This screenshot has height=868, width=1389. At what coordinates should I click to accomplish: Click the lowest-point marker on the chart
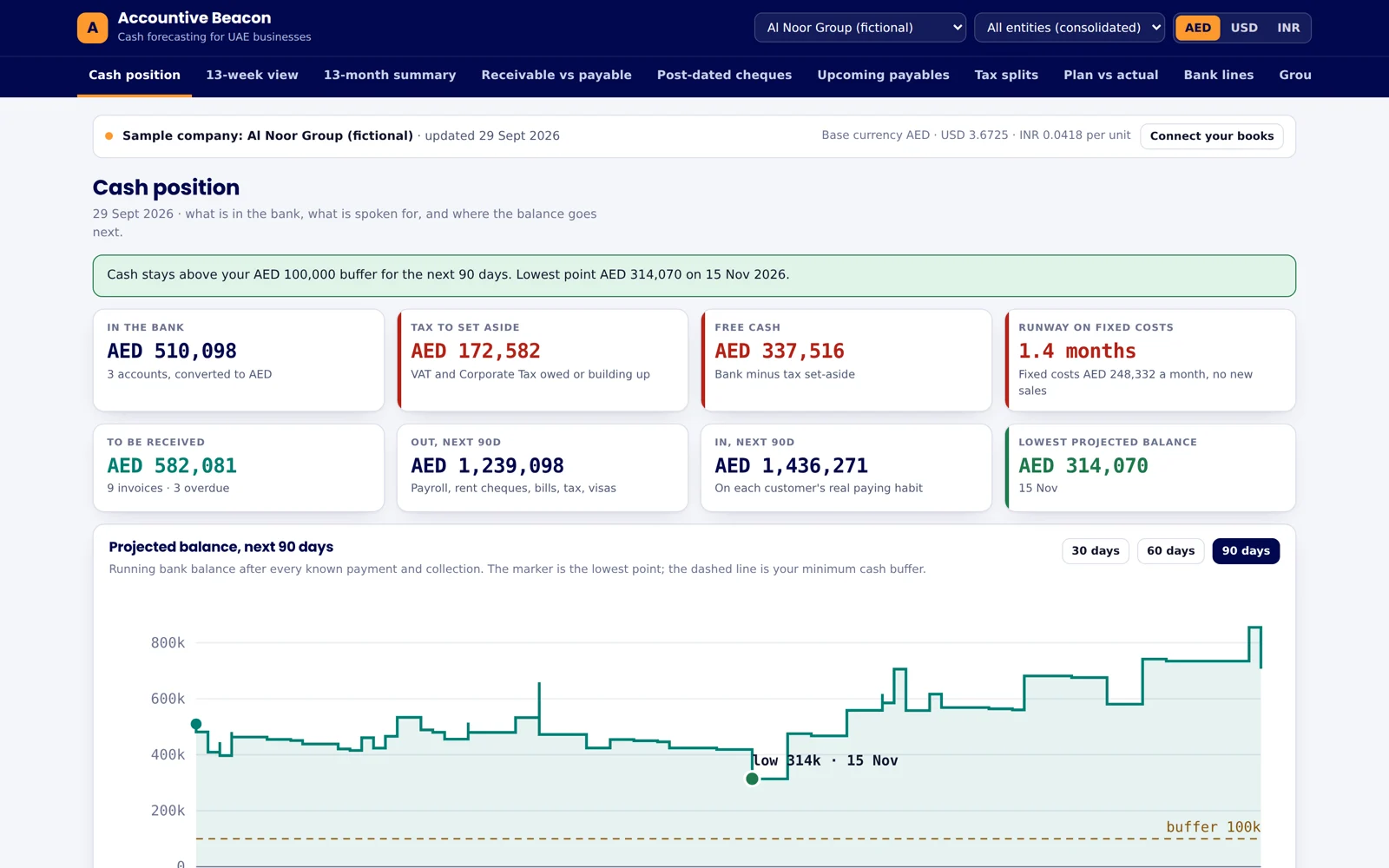pyautogui.click(x=752, y=779)
